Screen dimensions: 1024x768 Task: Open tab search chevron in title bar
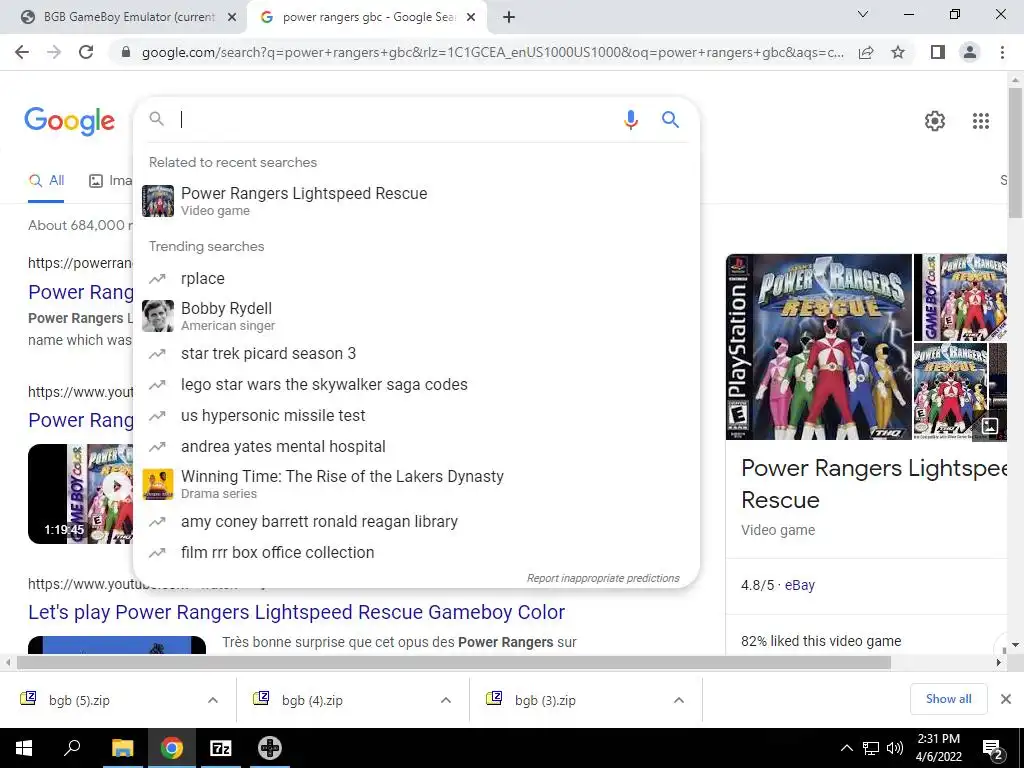[x=863, y=14]
